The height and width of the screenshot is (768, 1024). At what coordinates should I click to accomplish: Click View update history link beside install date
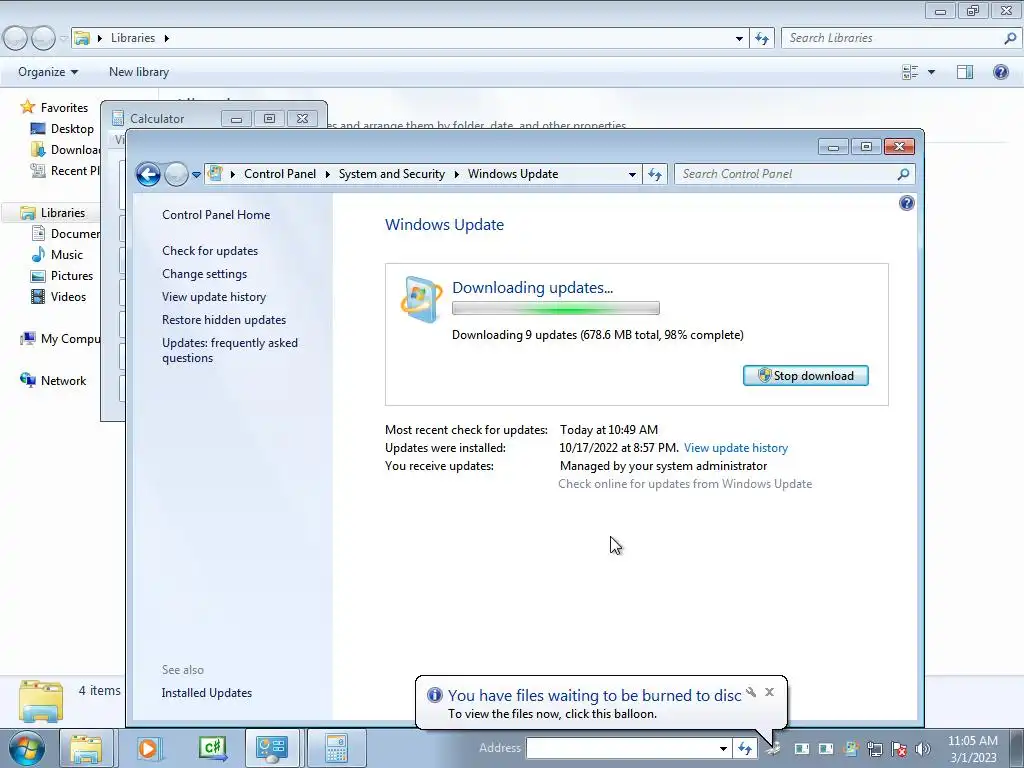(x=736, y=448)
